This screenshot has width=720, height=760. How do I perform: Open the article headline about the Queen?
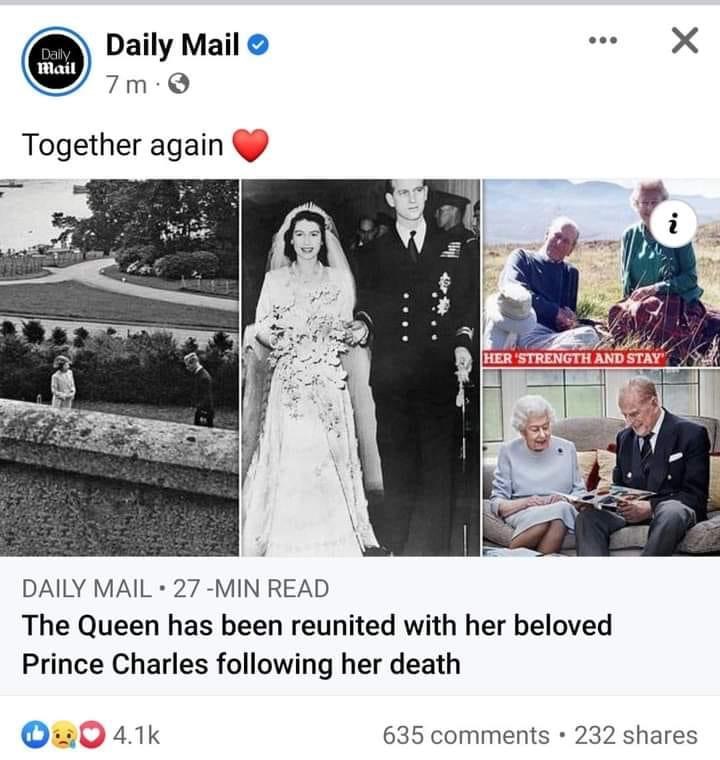pos(317,644)
